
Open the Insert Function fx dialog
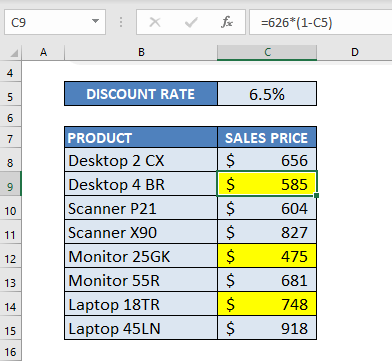tap(227, 22)
